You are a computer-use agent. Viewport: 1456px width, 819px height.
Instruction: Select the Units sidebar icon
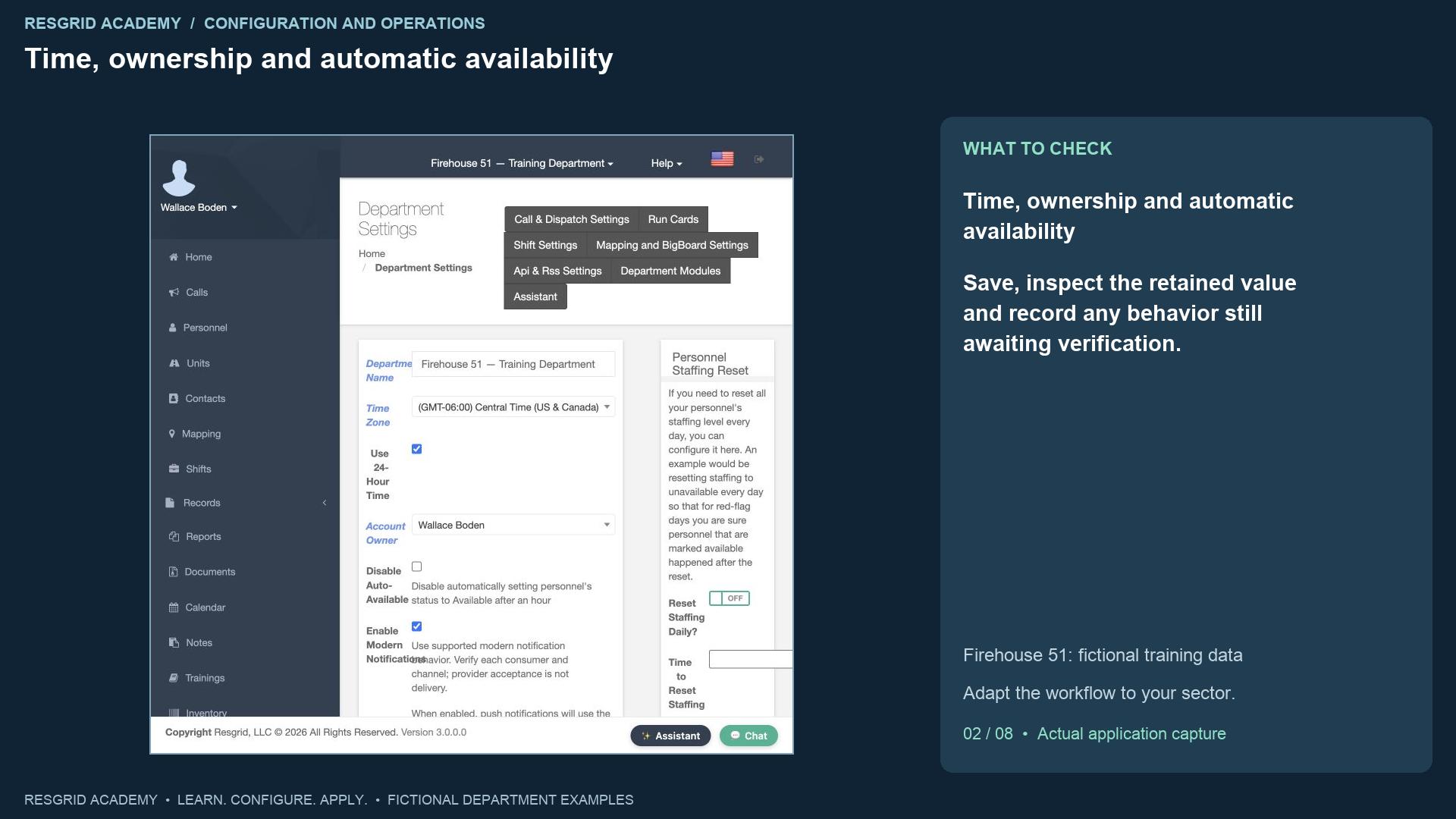[x=174, y=363]
